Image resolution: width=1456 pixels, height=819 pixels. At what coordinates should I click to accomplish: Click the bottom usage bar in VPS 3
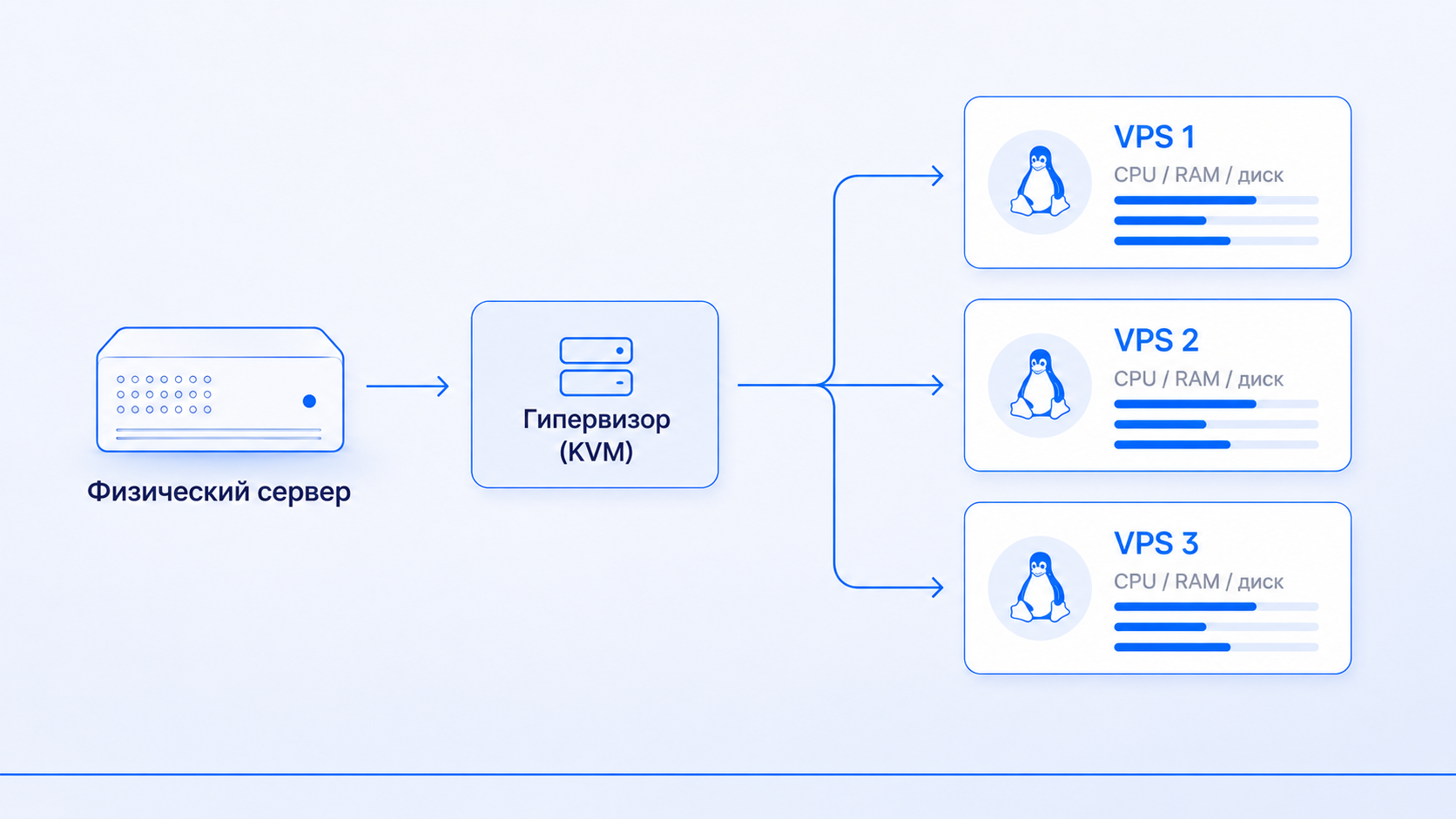1217,648
